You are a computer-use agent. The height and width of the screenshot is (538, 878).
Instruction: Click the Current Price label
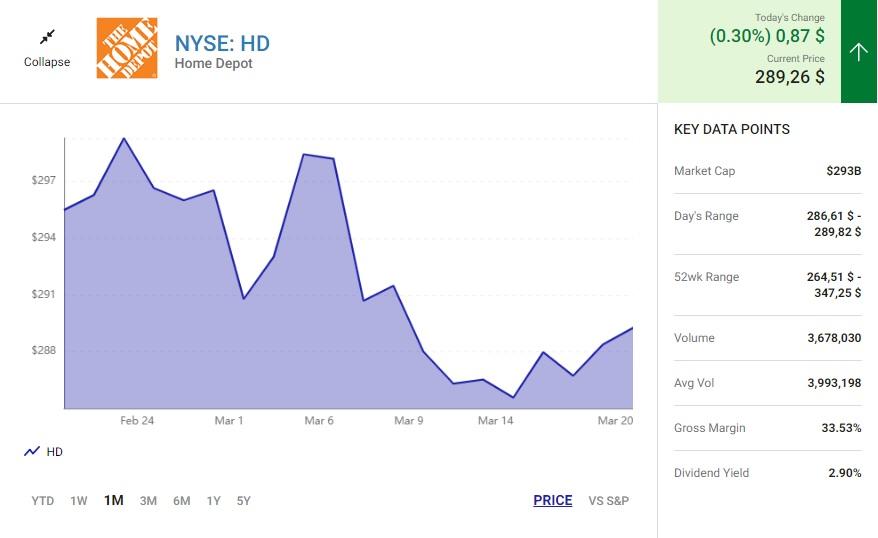click(x=796, y=58)
